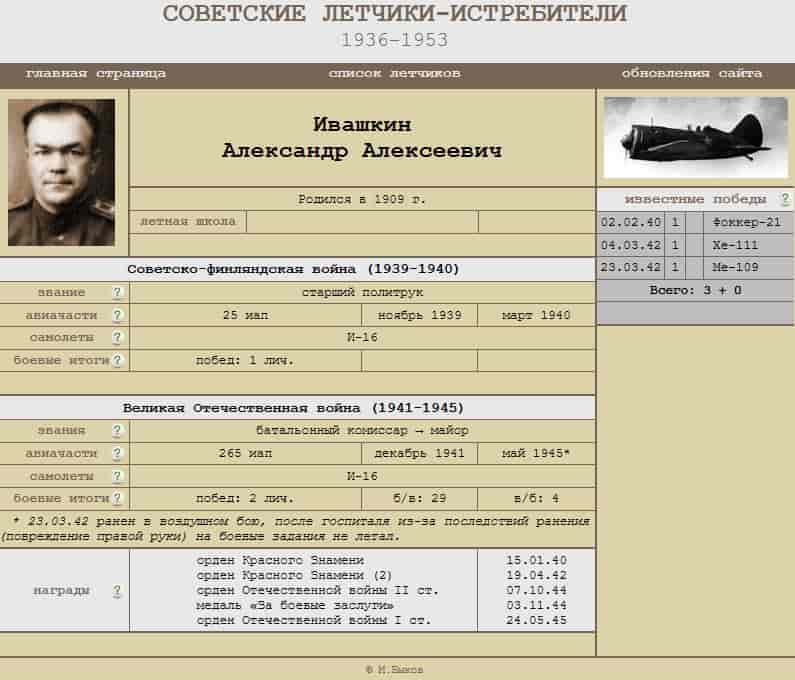Click help icon next to звание row
The image size is (795, 680).
117,293
